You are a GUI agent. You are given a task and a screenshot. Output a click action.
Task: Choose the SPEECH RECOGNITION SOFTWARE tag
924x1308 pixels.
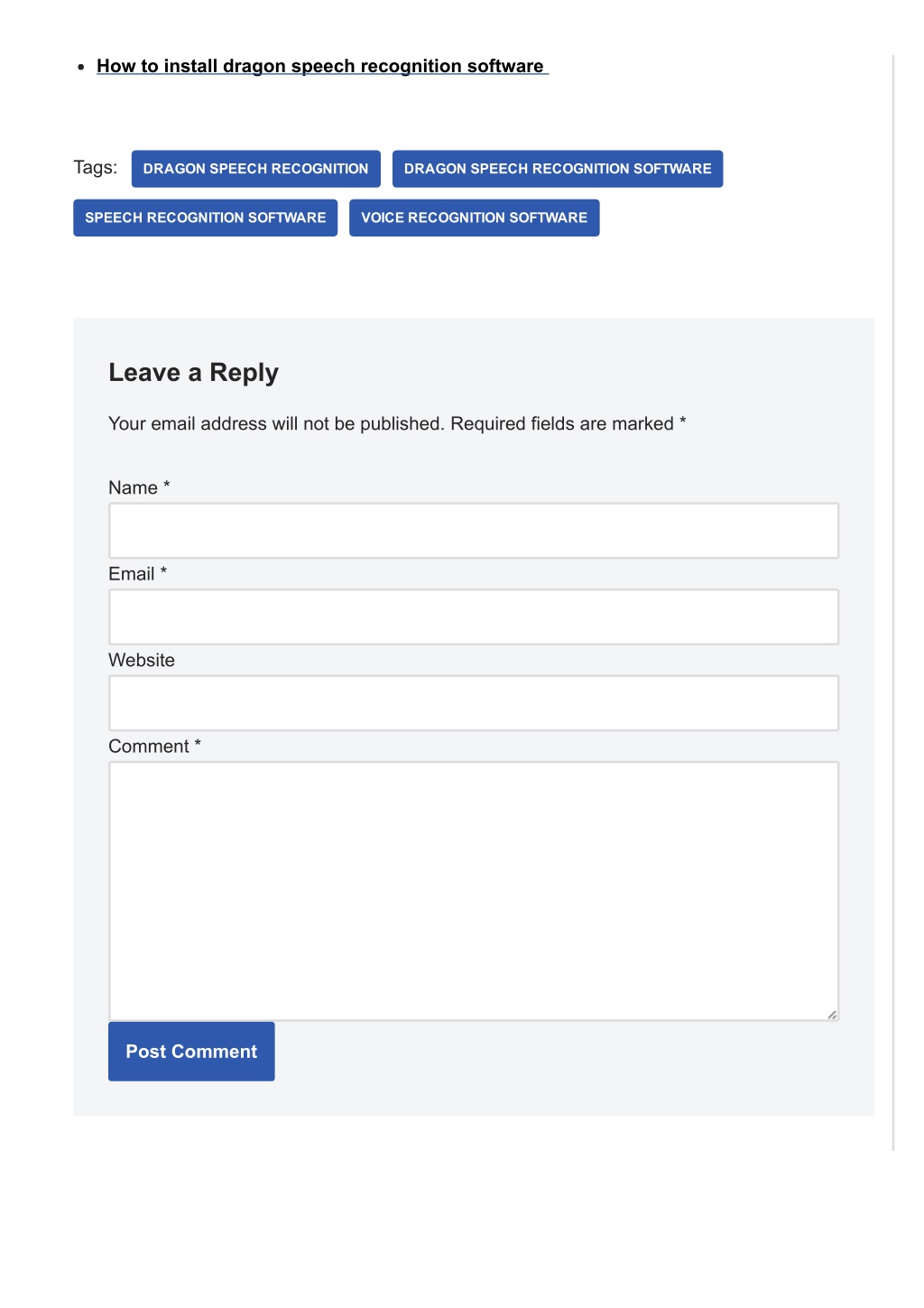point(205,218)
